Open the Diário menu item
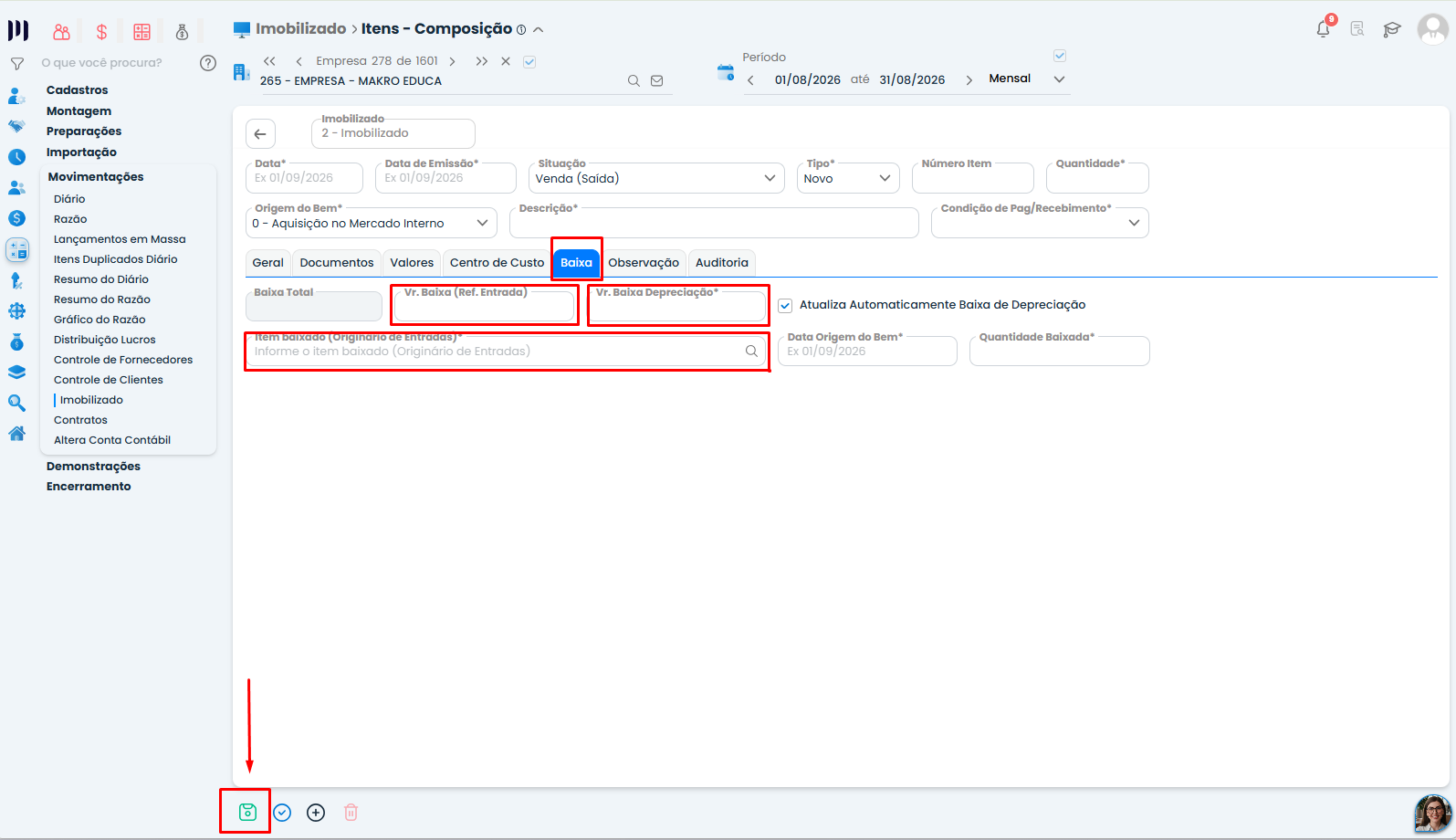This screenshot has height=840, width=1456. point(69,199)
